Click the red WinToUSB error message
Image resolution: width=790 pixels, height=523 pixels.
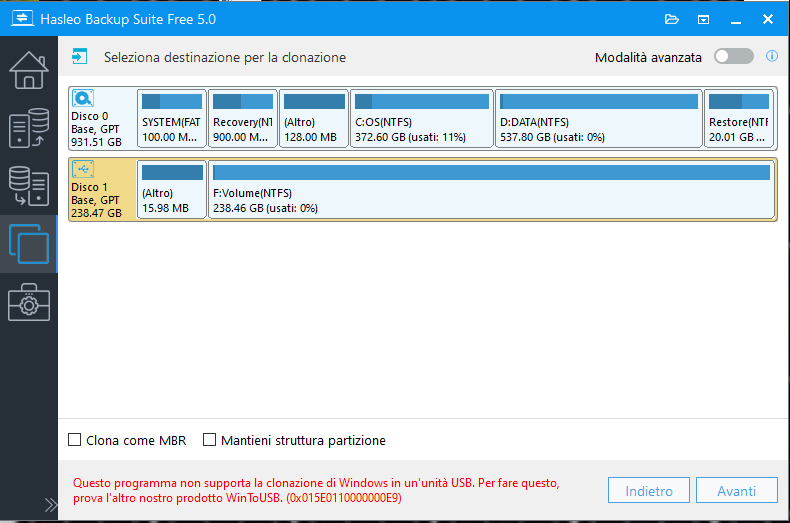pos(316,490)
